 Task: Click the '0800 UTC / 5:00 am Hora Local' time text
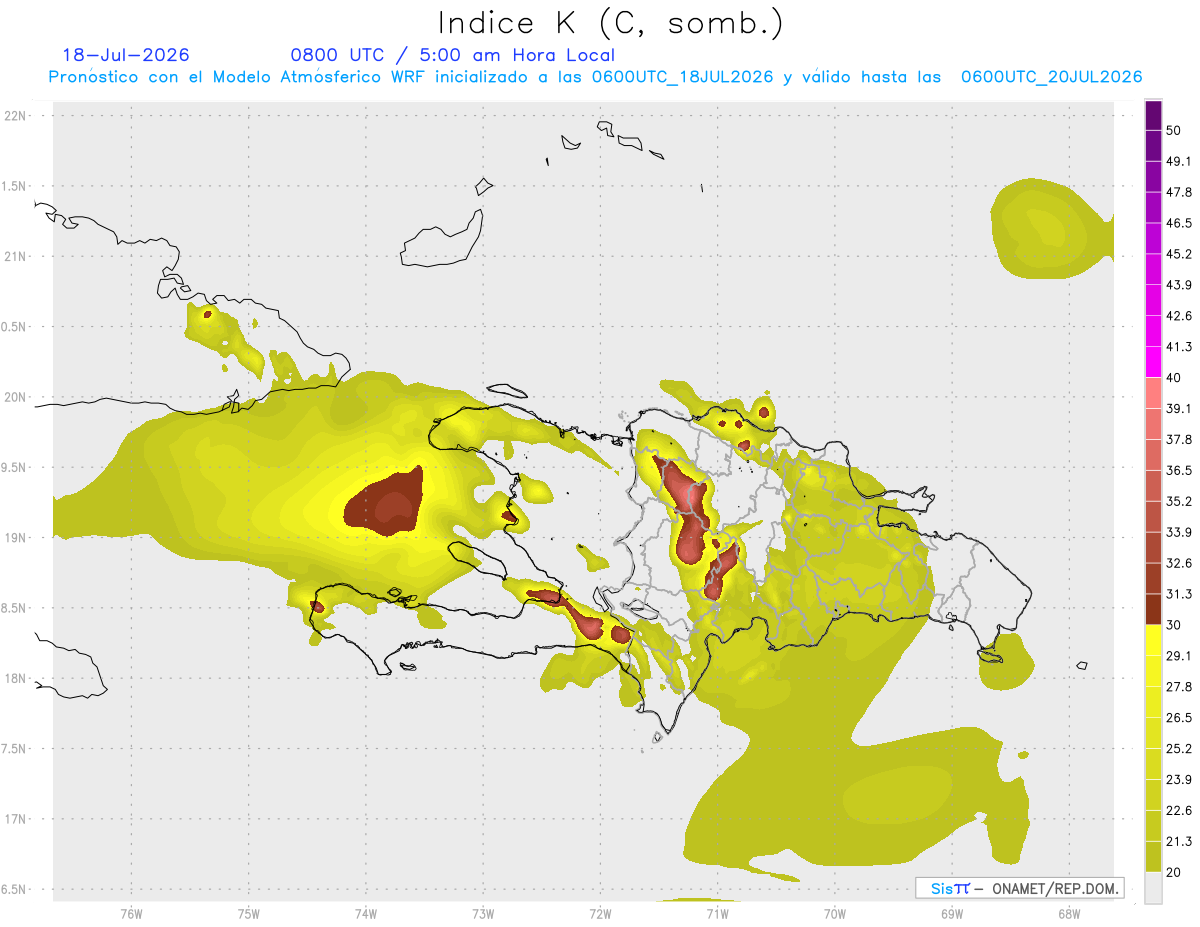click(452, 55)
